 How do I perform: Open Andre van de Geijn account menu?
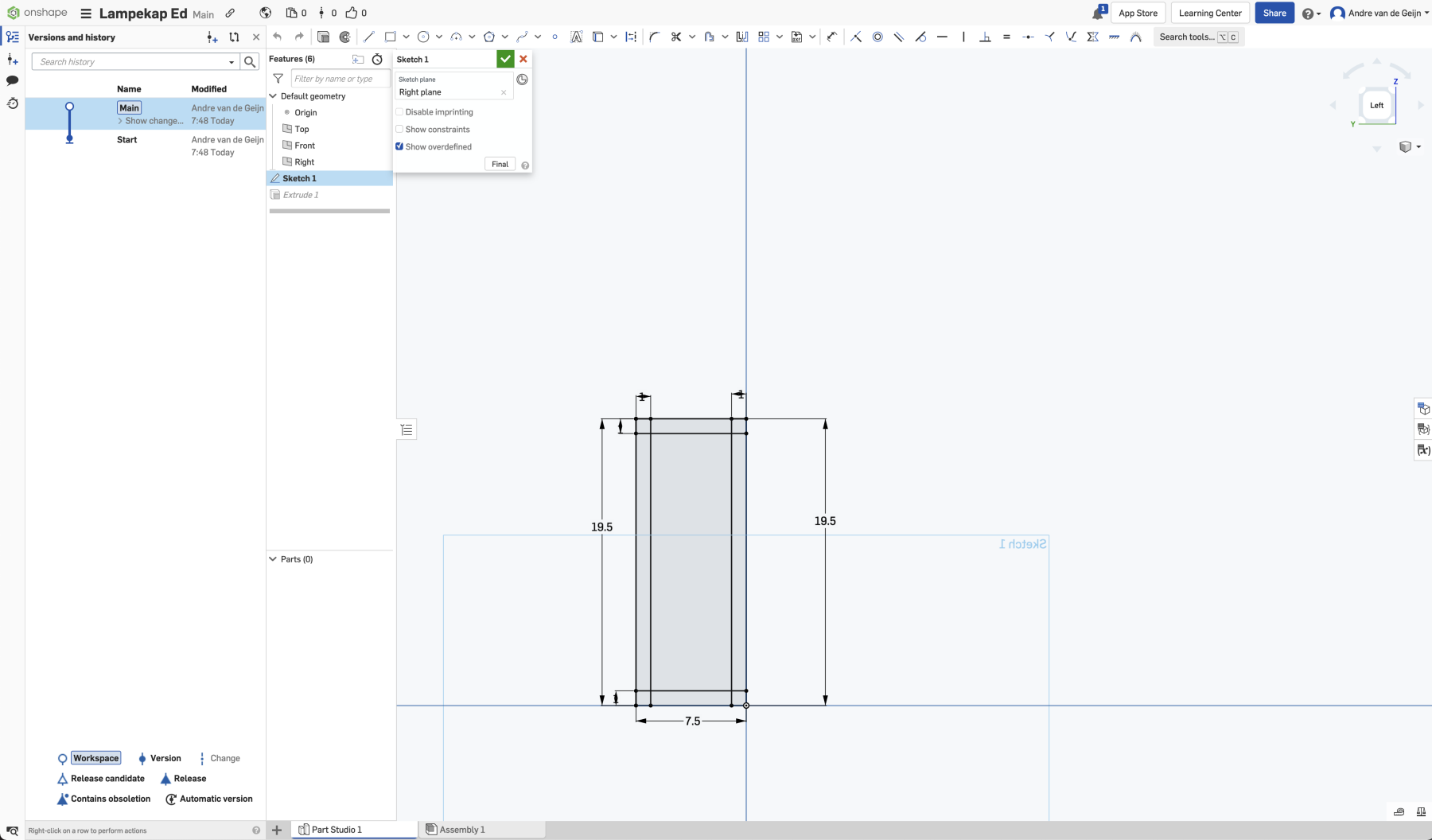click(1379, 13)
